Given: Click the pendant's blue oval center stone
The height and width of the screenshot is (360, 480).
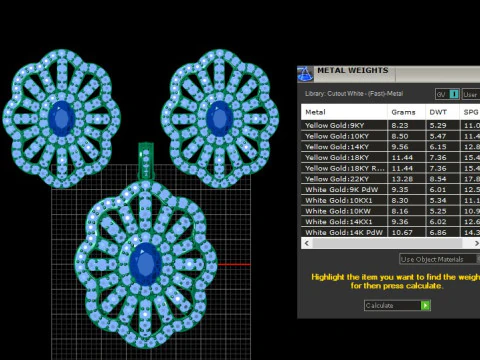Looking at the screenshot, I should point(145,264).
